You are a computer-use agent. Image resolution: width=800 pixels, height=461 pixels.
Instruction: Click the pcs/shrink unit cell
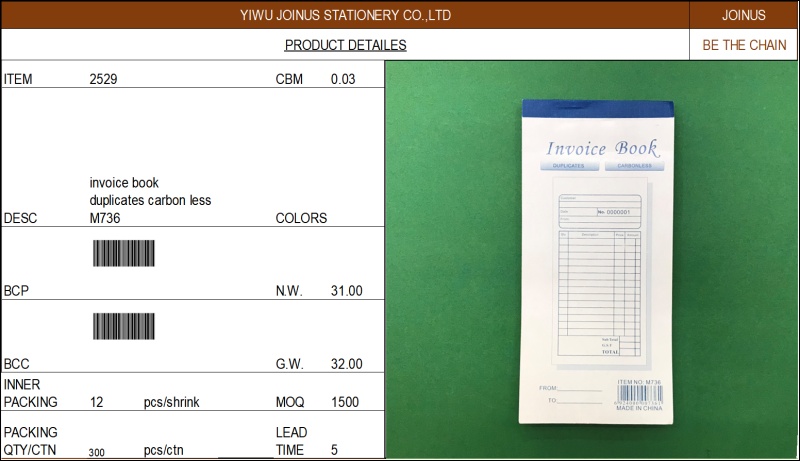172,402
